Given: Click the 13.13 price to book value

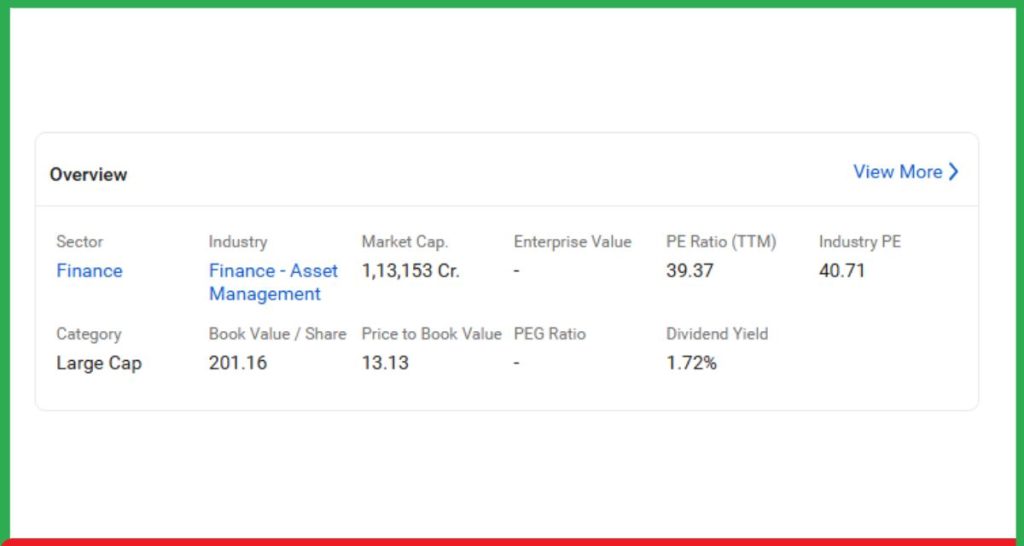Looking at the screenshot, I should 385,363.
